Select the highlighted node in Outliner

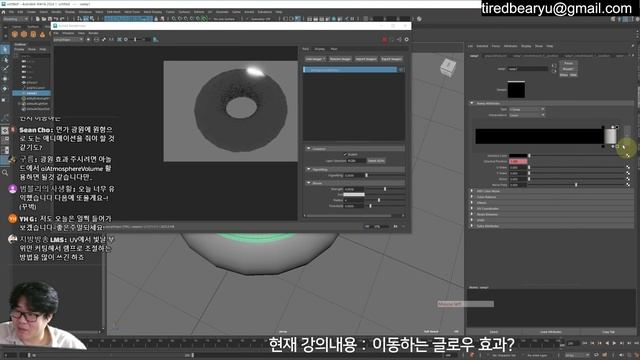[31, 93]
